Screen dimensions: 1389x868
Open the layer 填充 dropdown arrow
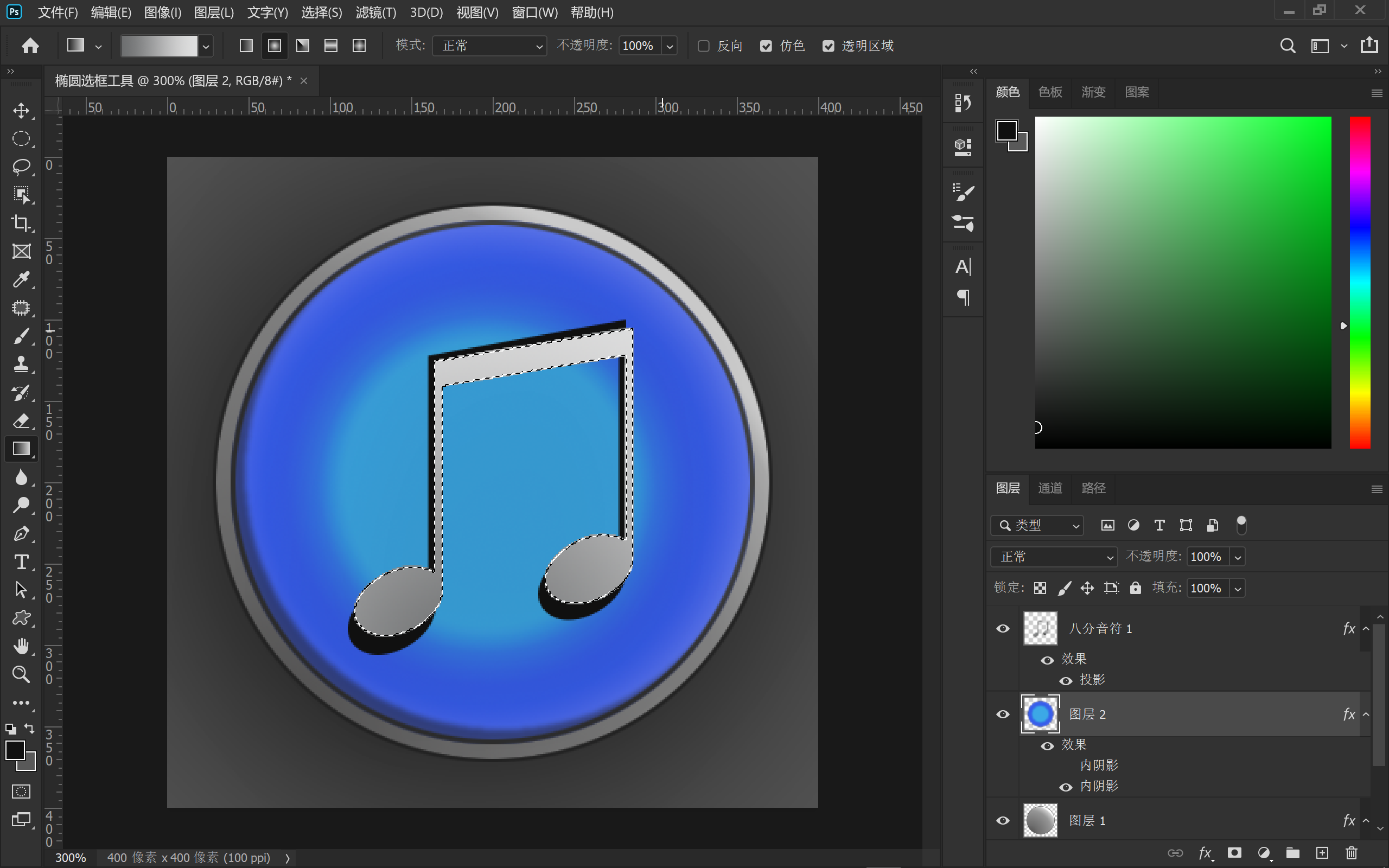coord(1238,589)
